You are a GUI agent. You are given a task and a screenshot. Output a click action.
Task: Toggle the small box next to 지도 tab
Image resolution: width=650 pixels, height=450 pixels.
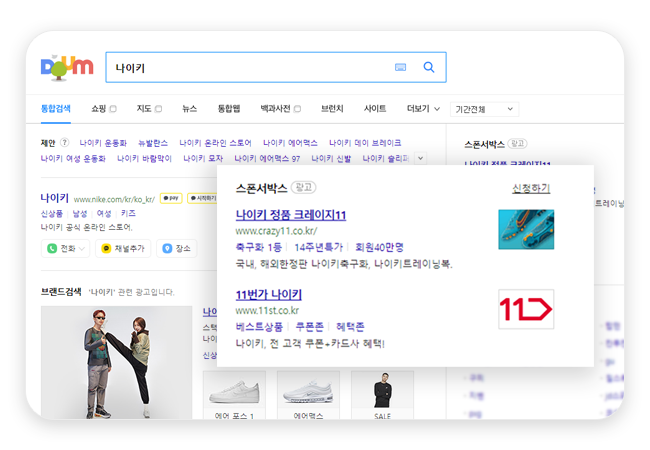click(x=158, y=109)
